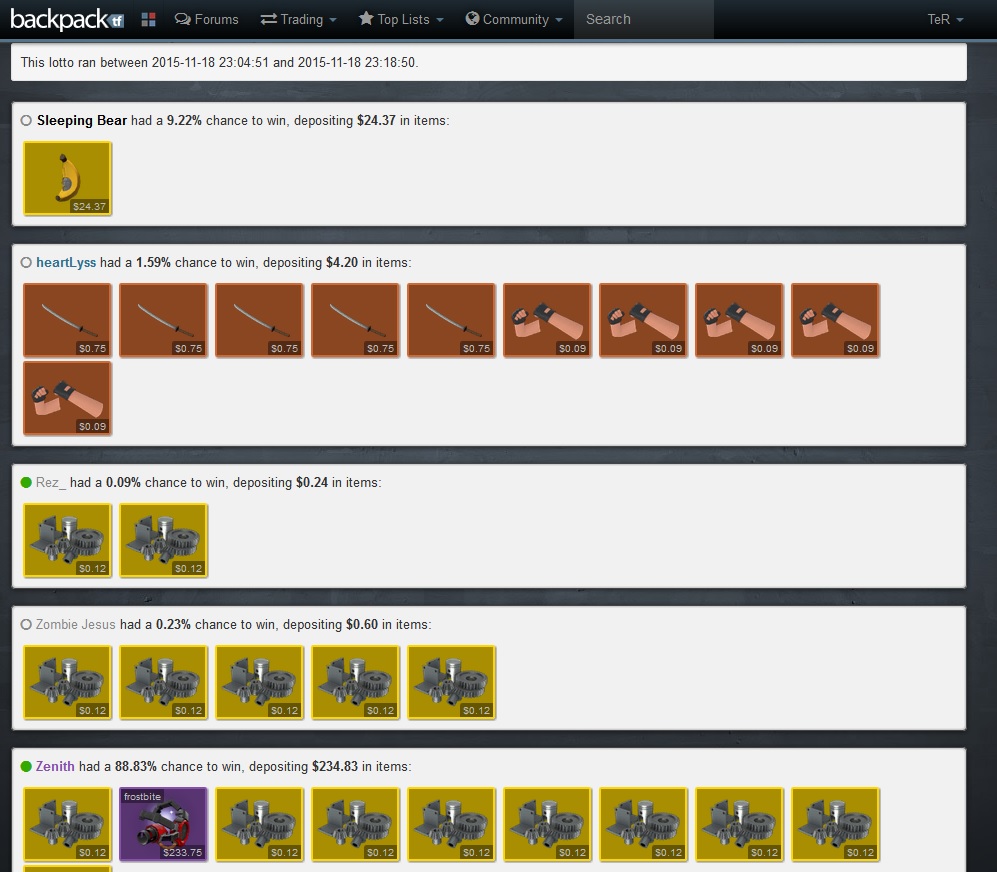Click Zenith's first scrap metal item
This screenshot has width=997, height=872.
click(67, 824)
